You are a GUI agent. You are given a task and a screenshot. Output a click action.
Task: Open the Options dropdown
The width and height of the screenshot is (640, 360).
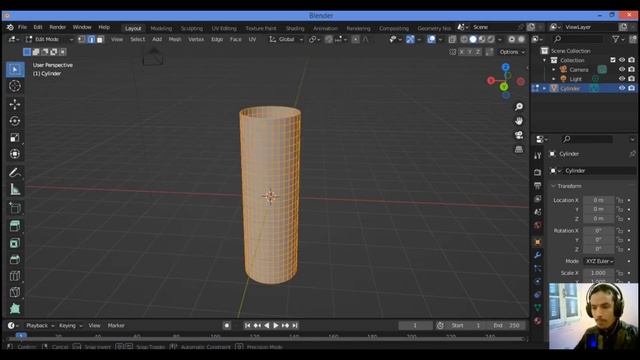point(512,52)
